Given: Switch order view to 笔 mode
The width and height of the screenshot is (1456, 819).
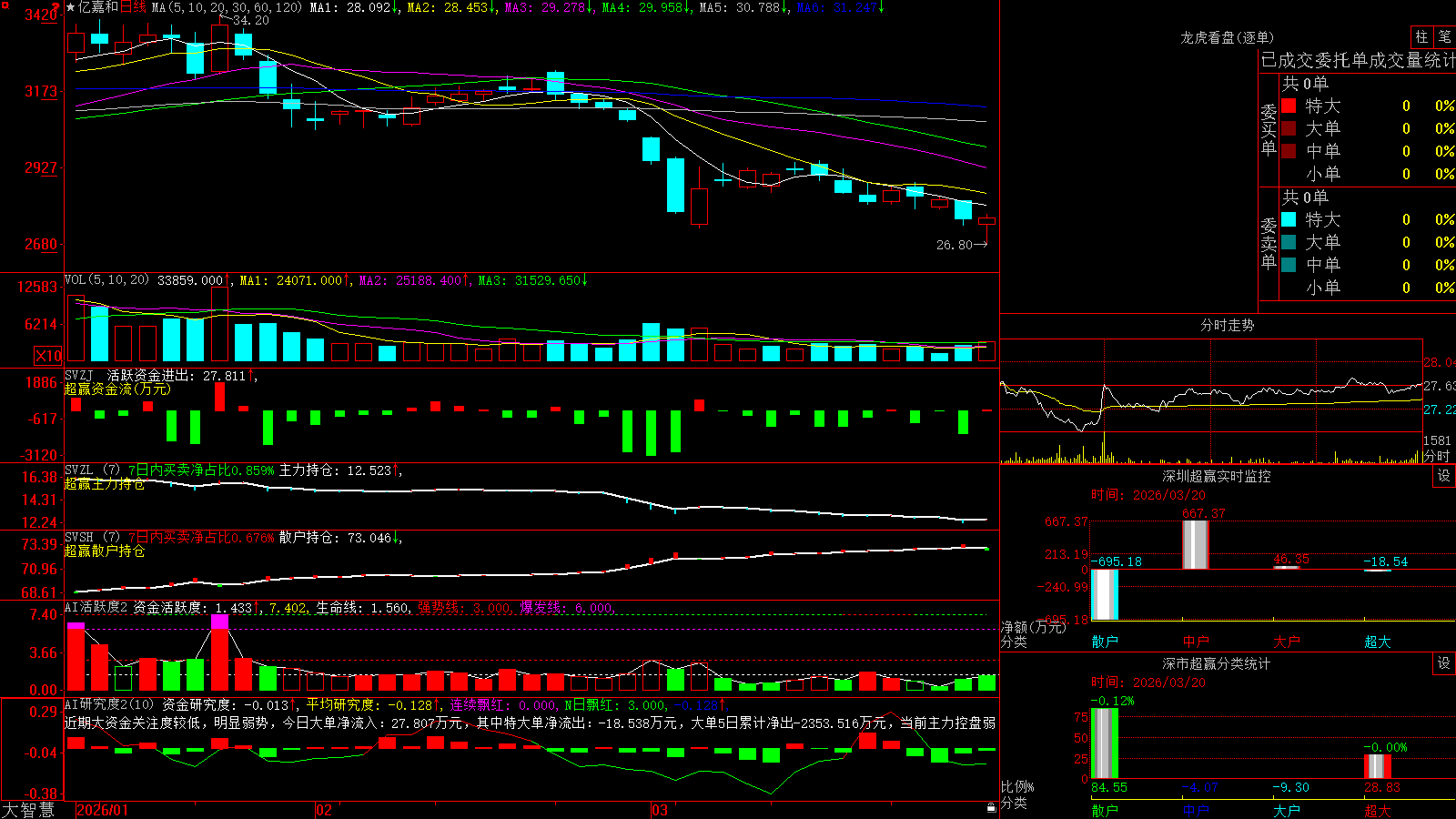Looking at the screenshot, I should pos(1445,36).
